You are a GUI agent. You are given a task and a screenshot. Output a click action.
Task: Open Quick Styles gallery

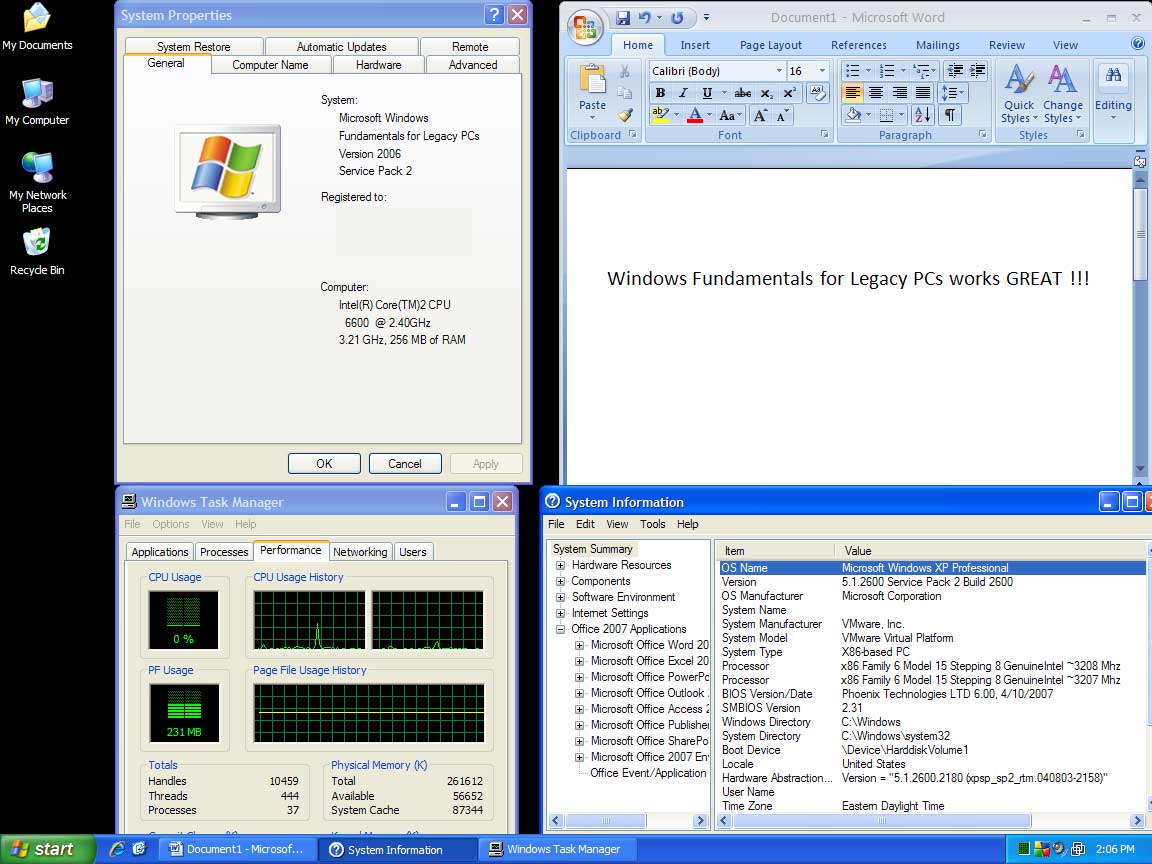pyautogui.click(x=1019, y=94)
